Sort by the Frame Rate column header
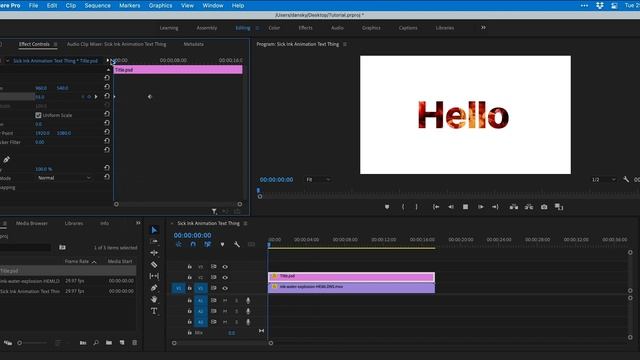Screen dimensions: 640x360 pos(77,261)
